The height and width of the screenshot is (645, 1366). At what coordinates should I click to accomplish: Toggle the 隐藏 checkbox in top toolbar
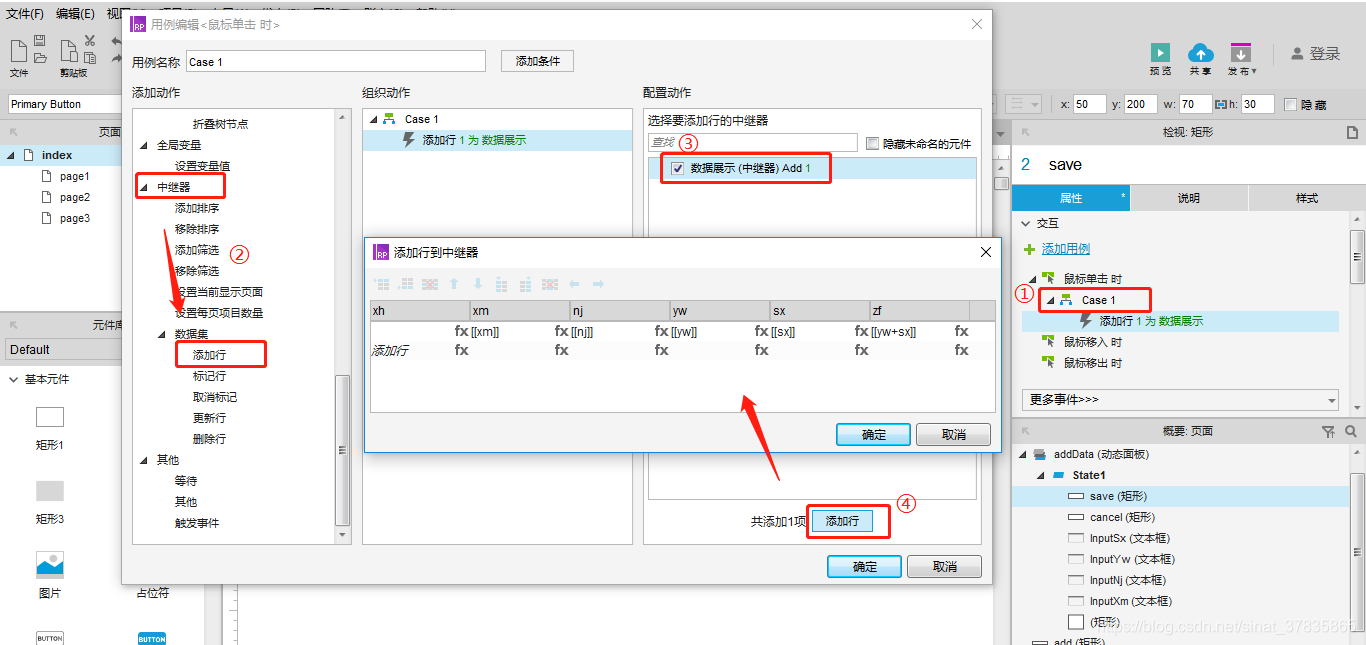coord(1290,104)
